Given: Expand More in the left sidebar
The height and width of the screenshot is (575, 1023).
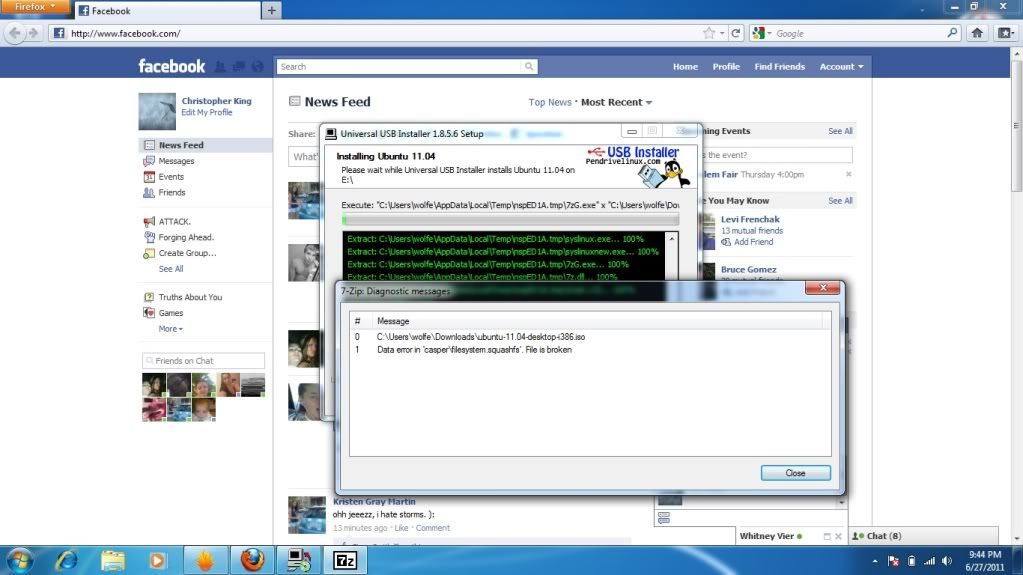Looking at the screenshot, I should pos(170,329).
